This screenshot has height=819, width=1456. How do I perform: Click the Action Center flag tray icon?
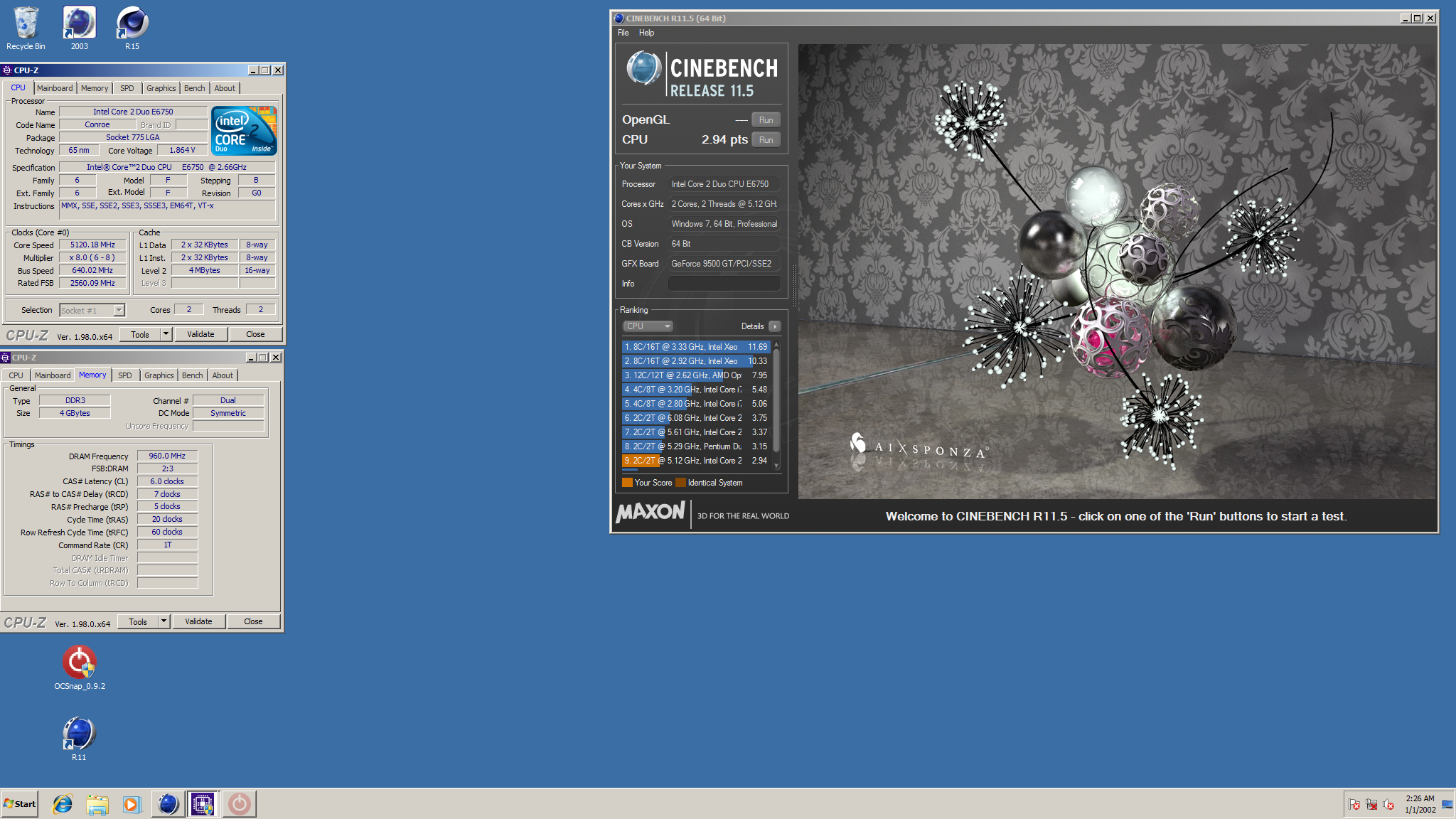[1354, 805]
